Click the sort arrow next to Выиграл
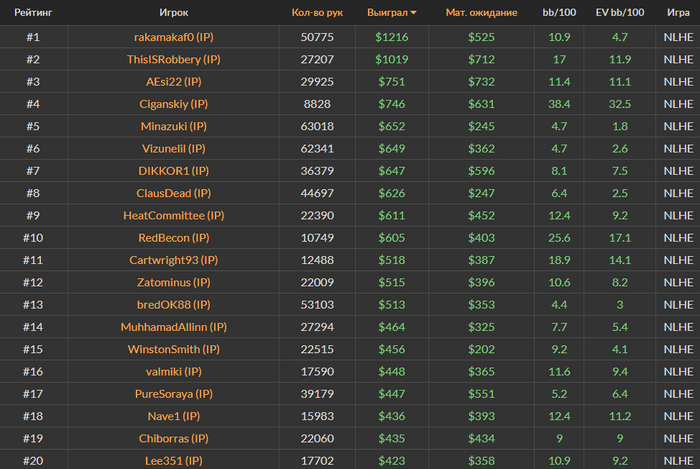The width and height of the screenshot is (700, 469). click(x=413, y=13)
